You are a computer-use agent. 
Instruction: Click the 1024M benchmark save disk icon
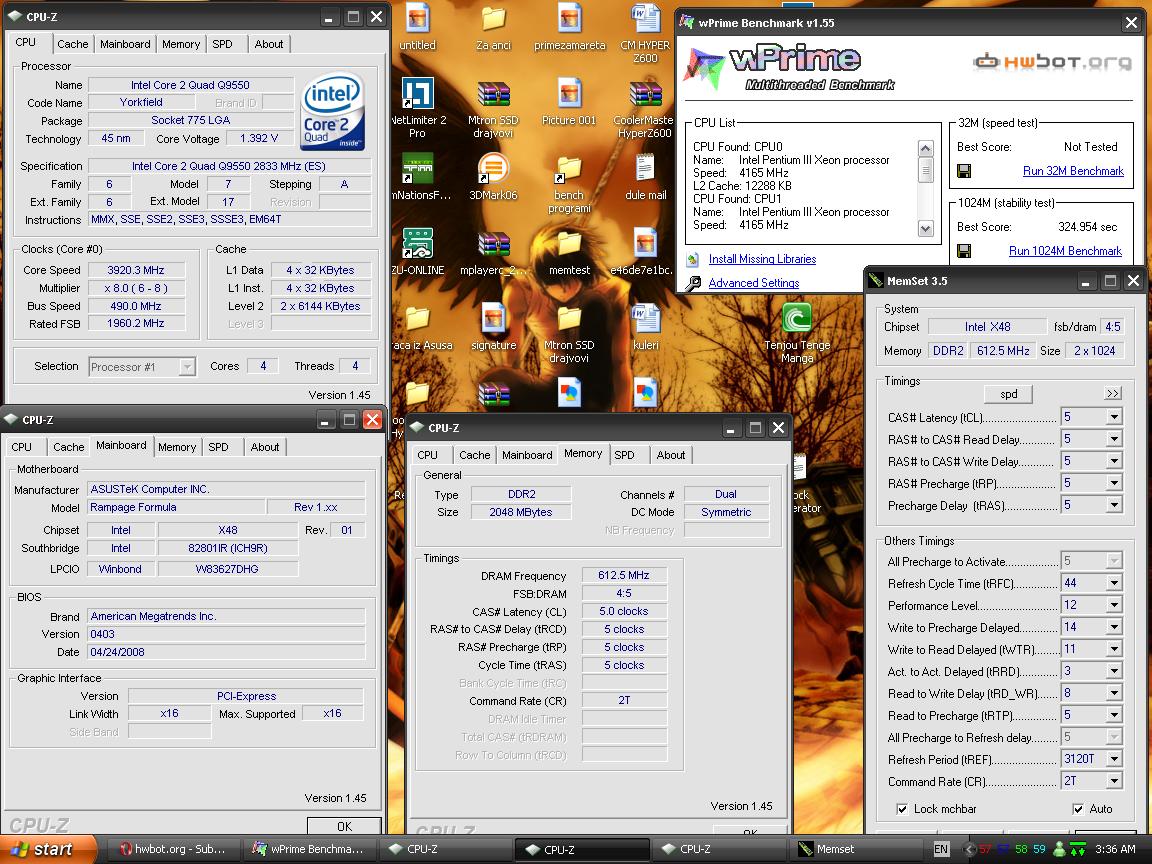(964, 251)
